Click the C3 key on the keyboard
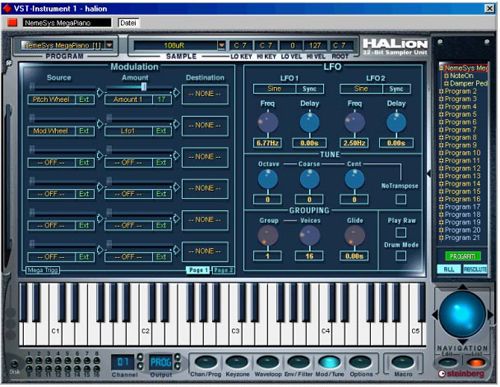The image size is (500, 387). point(235,330)
